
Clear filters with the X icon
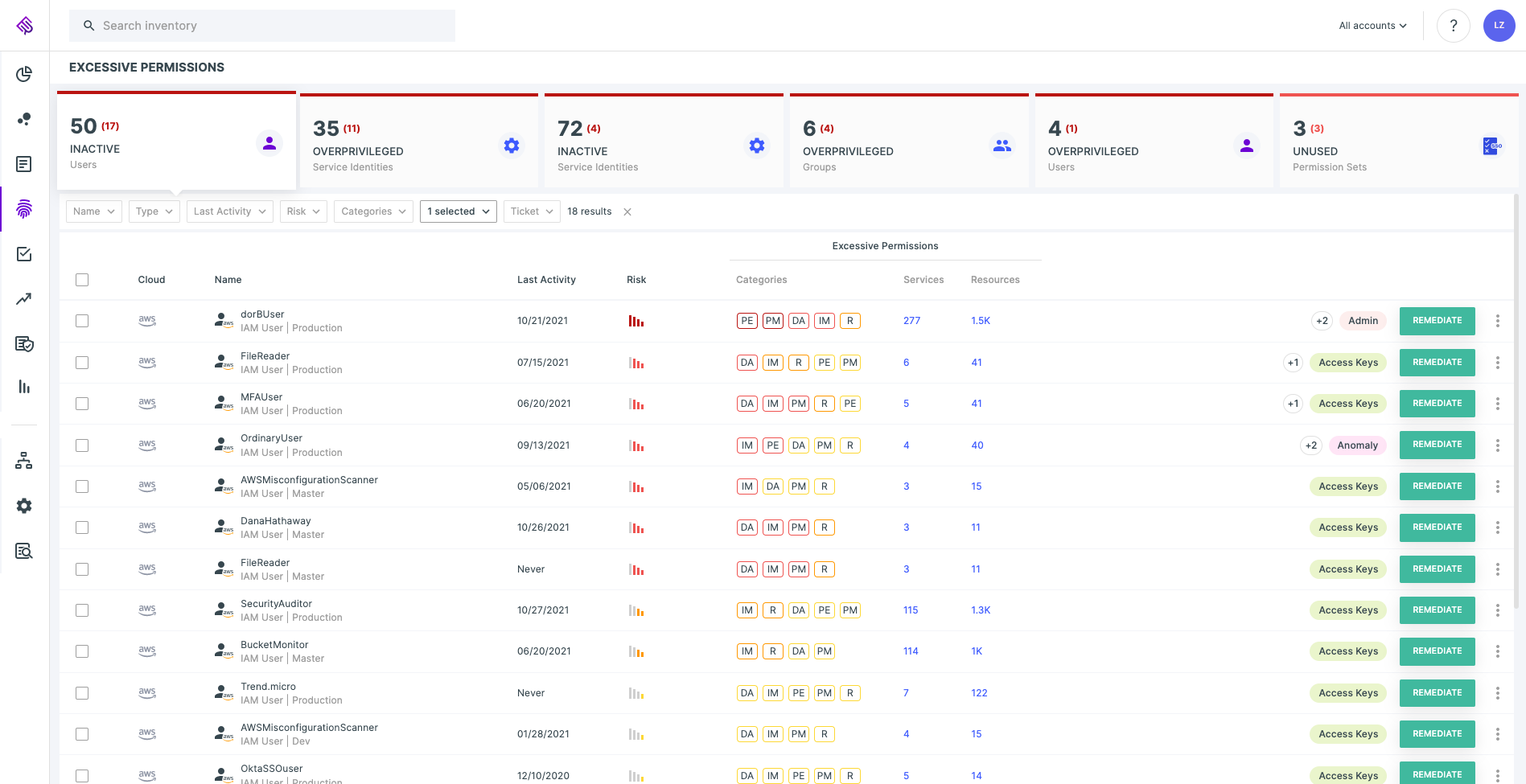click(627, 212)
